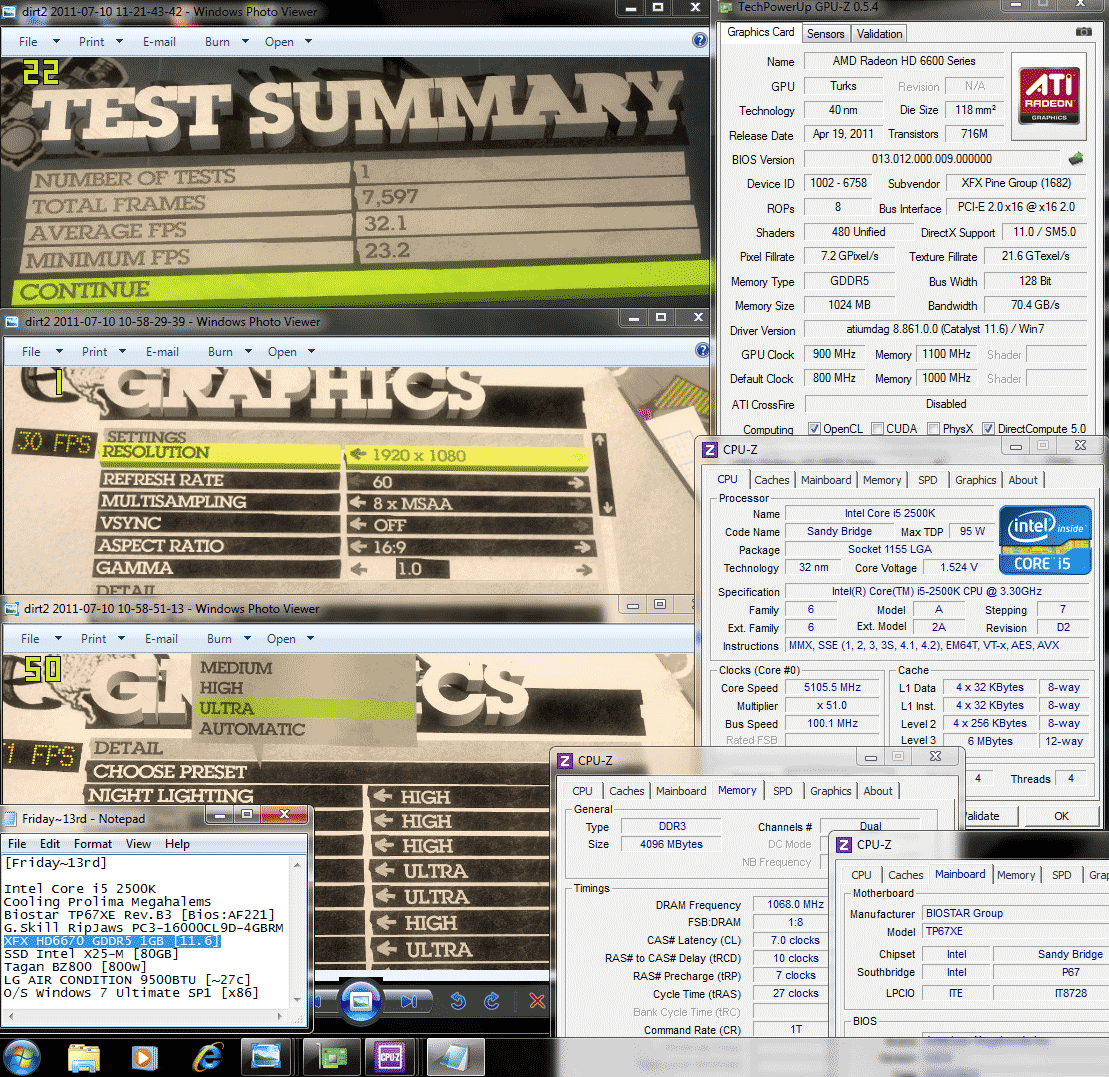The width and height of the screenshot is (1109, 1077).
Task: Toggle the OpenCL checkbox in GPU-Z
Action: 814,429
